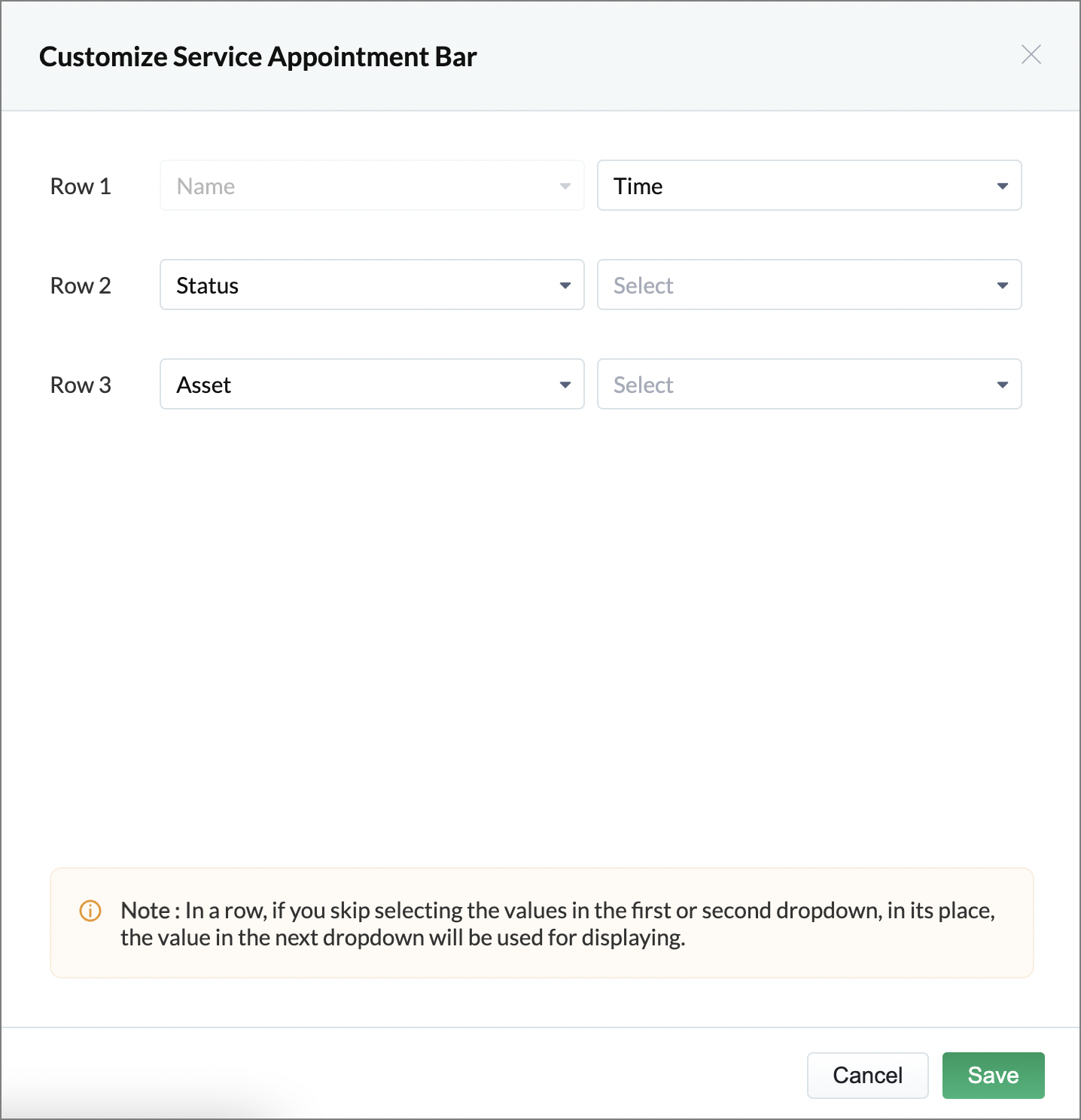Open the empty Select dropdown in Row 3
Viewport: 1081px width, 1120px height.
click(798, 385)
